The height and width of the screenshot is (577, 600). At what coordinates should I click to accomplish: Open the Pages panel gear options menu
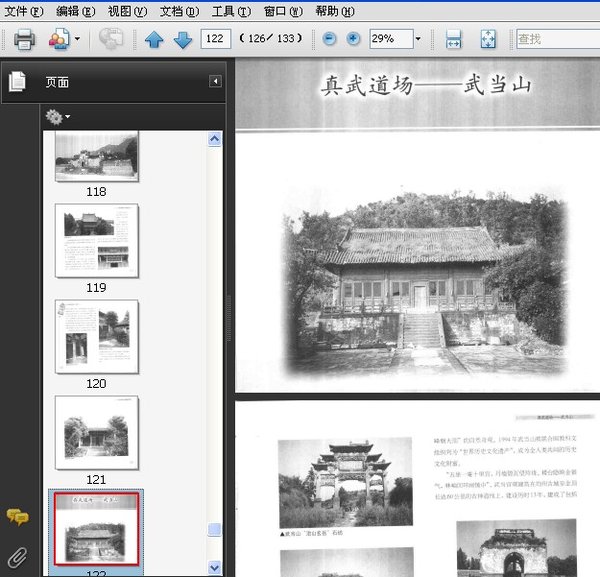pyautogui.click(x=57, y=116)
